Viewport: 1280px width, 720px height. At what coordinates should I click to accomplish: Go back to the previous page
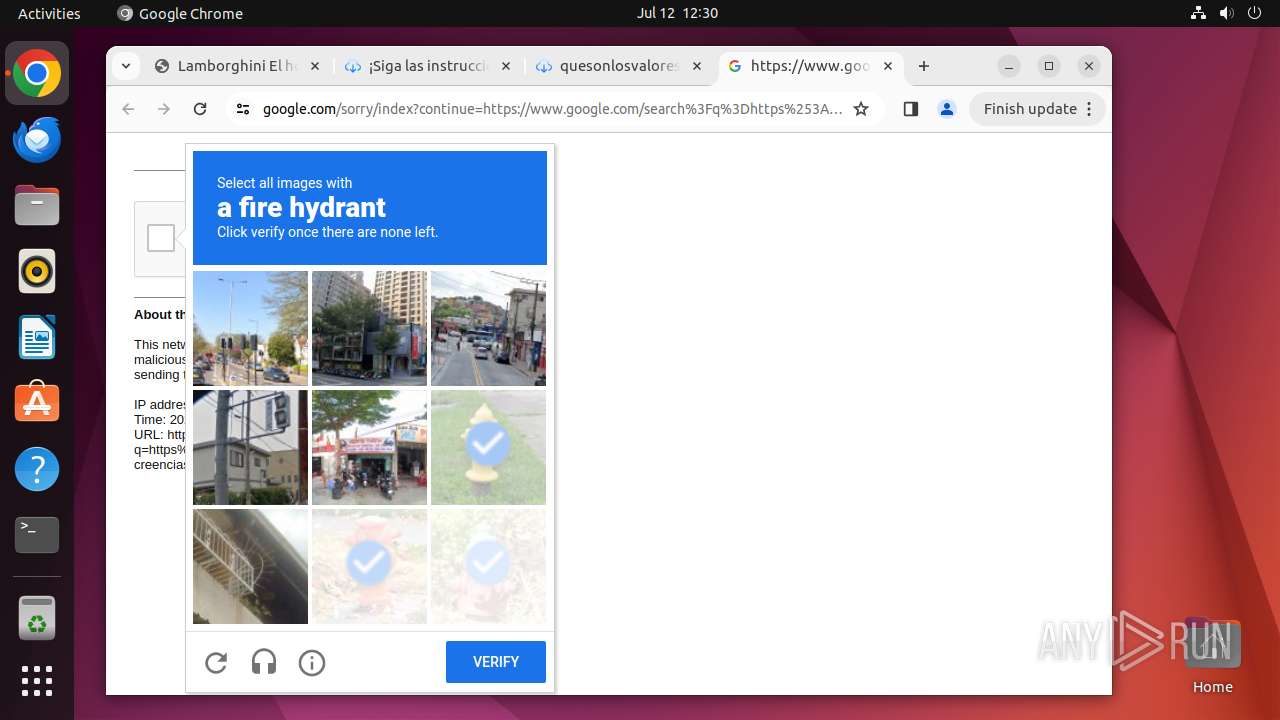pos(128,109)
